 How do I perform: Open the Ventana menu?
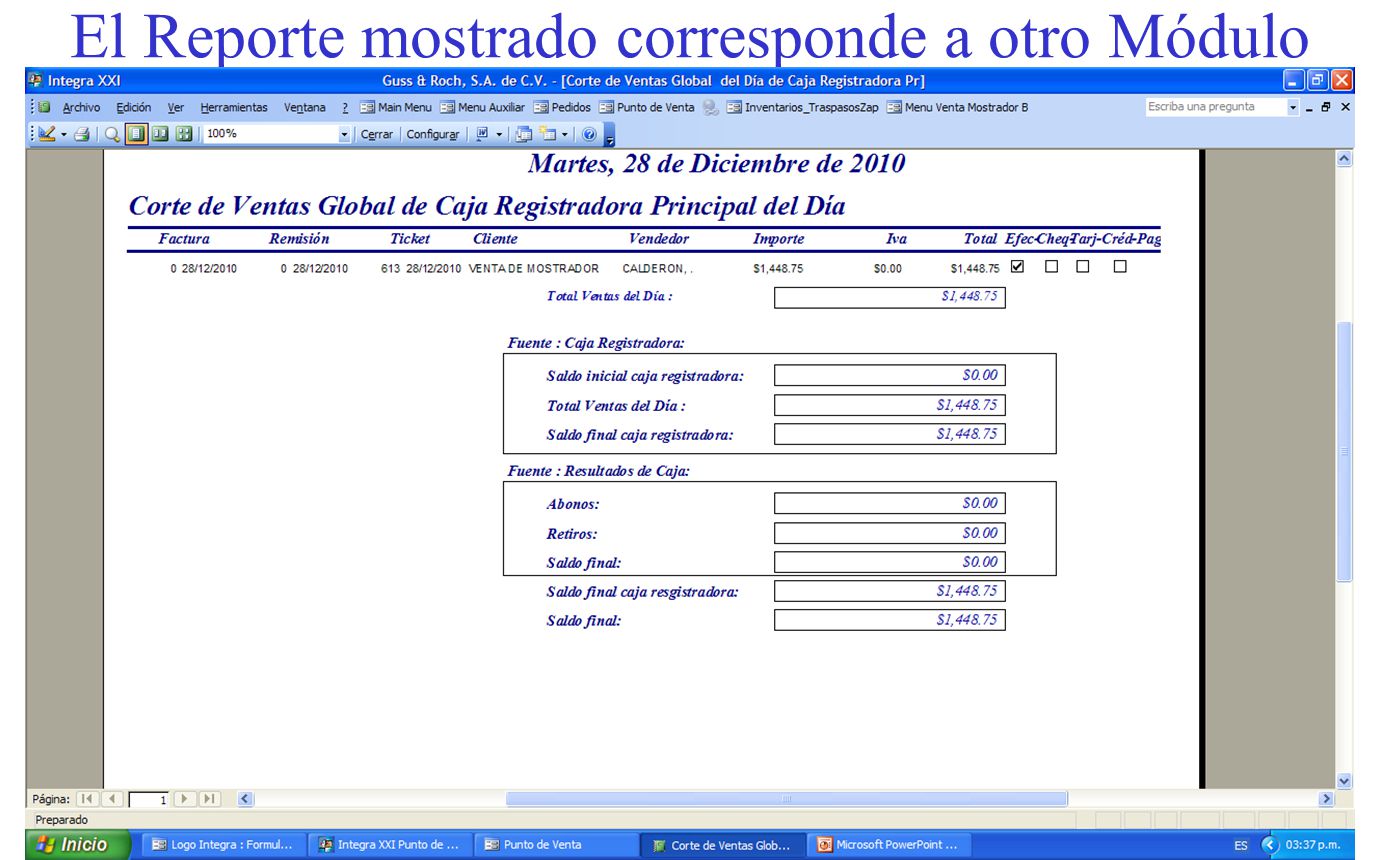coord(305,107)
